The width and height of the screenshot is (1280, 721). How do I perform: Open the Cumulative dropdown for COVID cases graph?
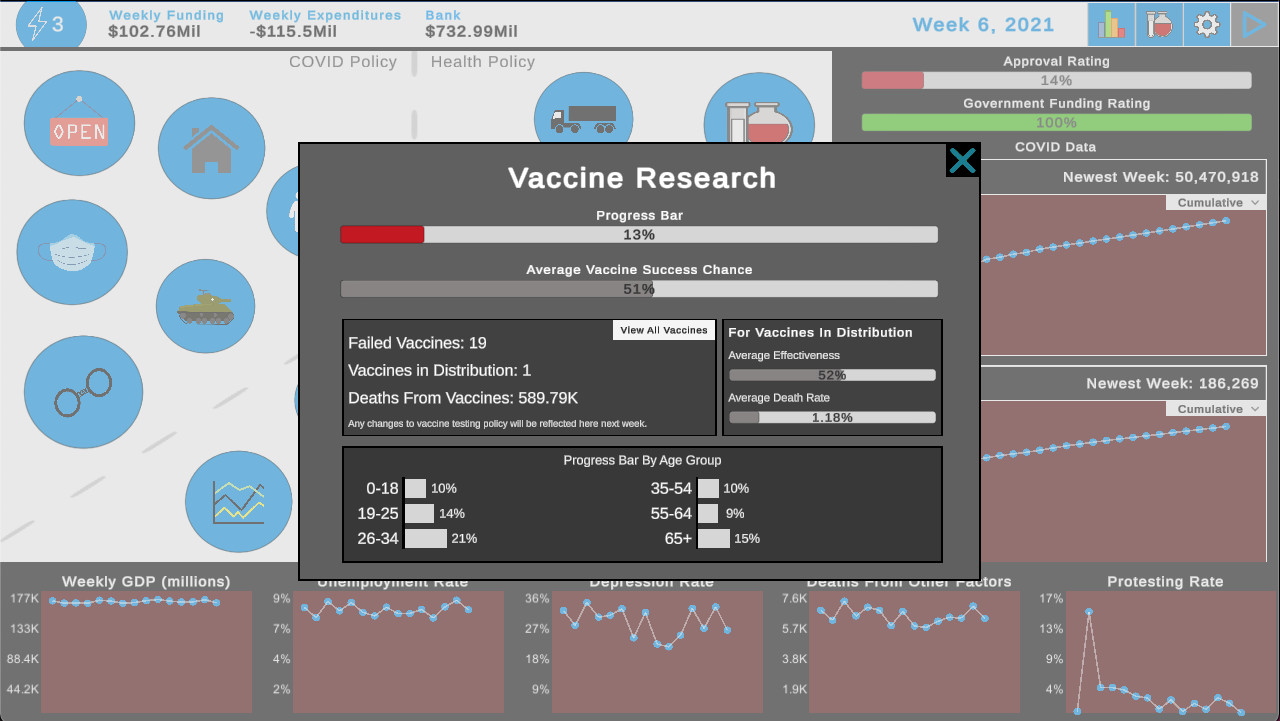(1215, 202)
